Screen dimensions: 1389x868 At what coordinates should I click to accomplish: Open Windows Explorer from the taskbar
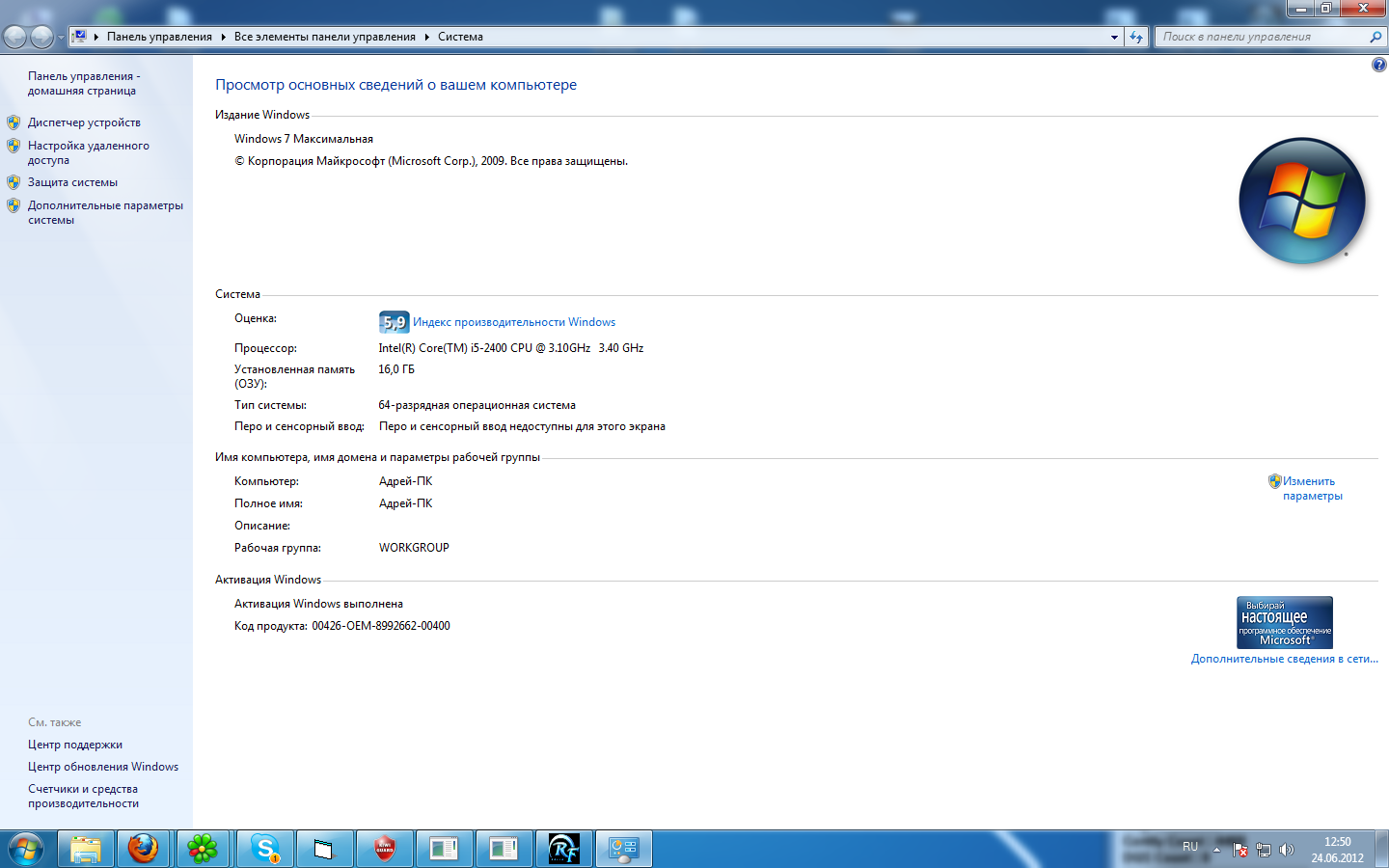85,849
